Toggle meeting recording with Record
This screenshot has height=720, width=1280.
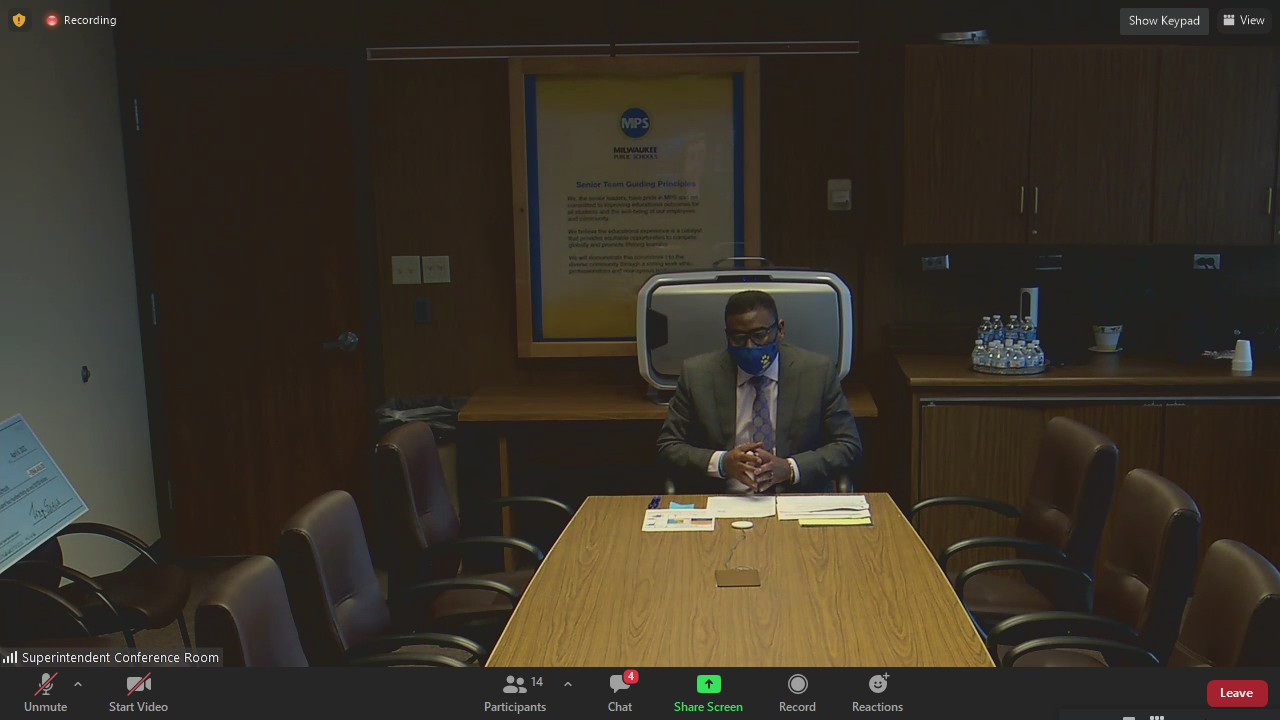pos(797,693)
